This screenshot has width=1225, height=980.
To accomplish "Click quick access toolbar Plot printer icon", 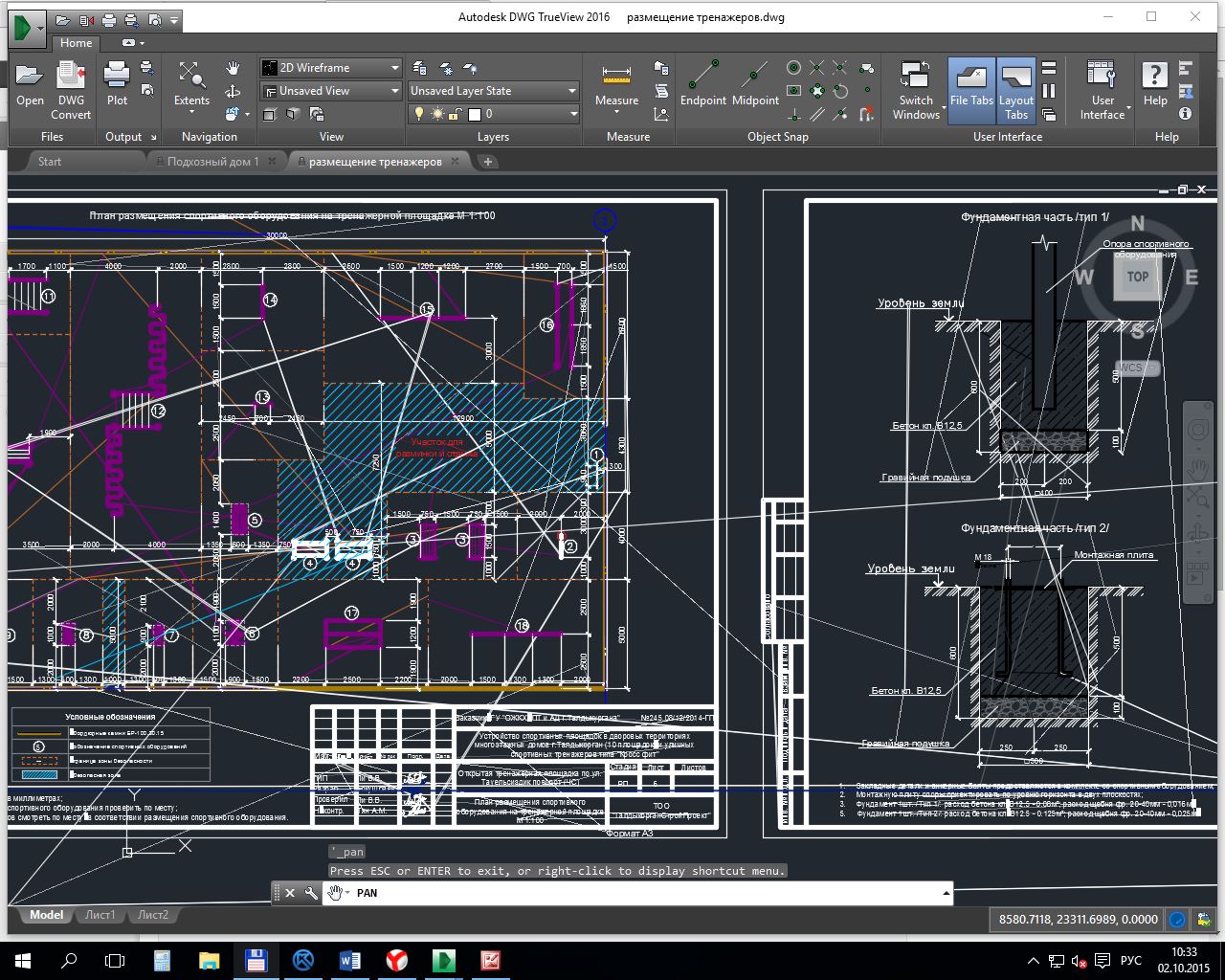I will click(108, 19).
